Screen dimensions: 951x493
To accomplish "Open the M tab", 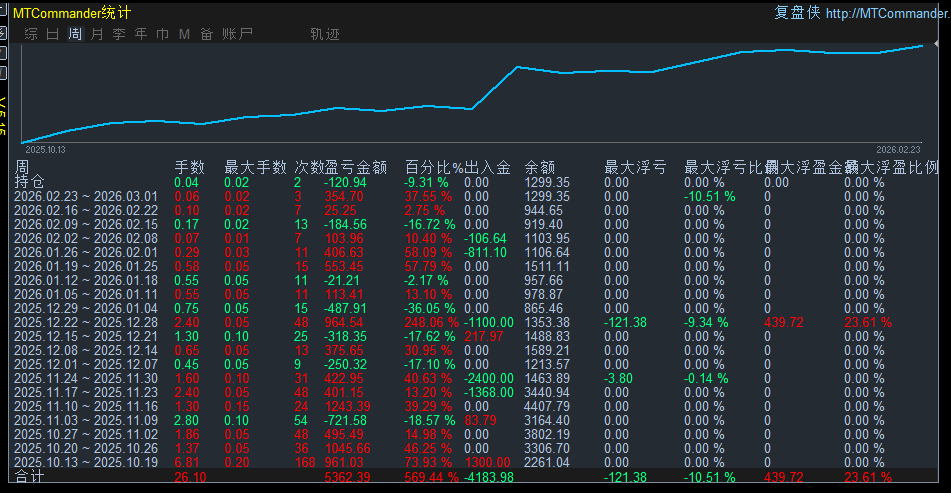I will coord(184,34).
